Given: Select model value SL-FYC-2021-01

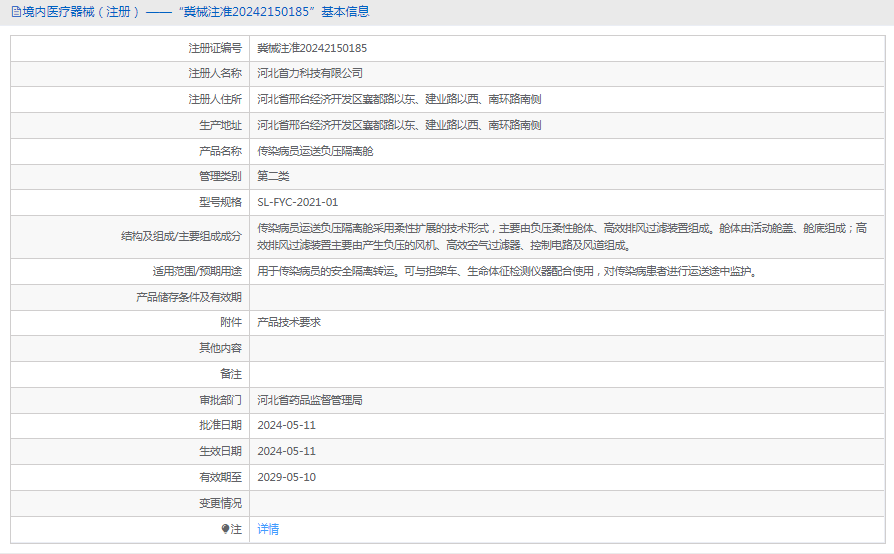Looking at the screenshot, I should point(298,202).
